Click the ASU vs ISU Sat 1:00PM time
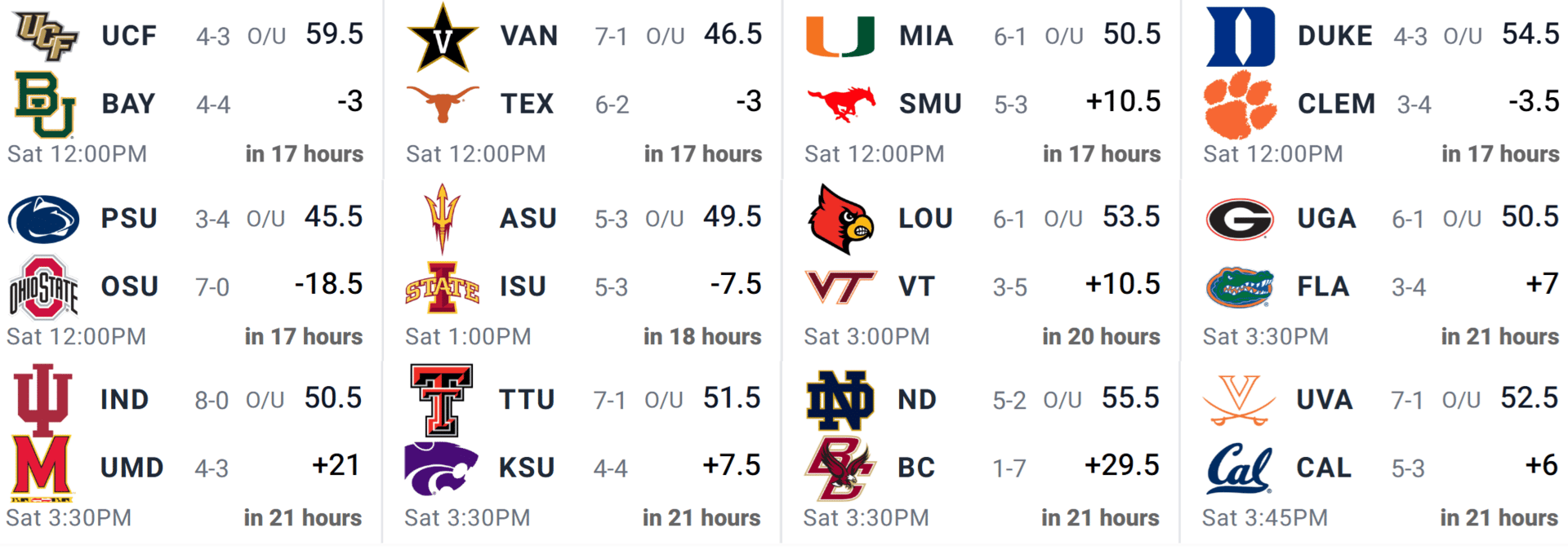The width and height of the screenshot is (1568, 550). (468, 336)
